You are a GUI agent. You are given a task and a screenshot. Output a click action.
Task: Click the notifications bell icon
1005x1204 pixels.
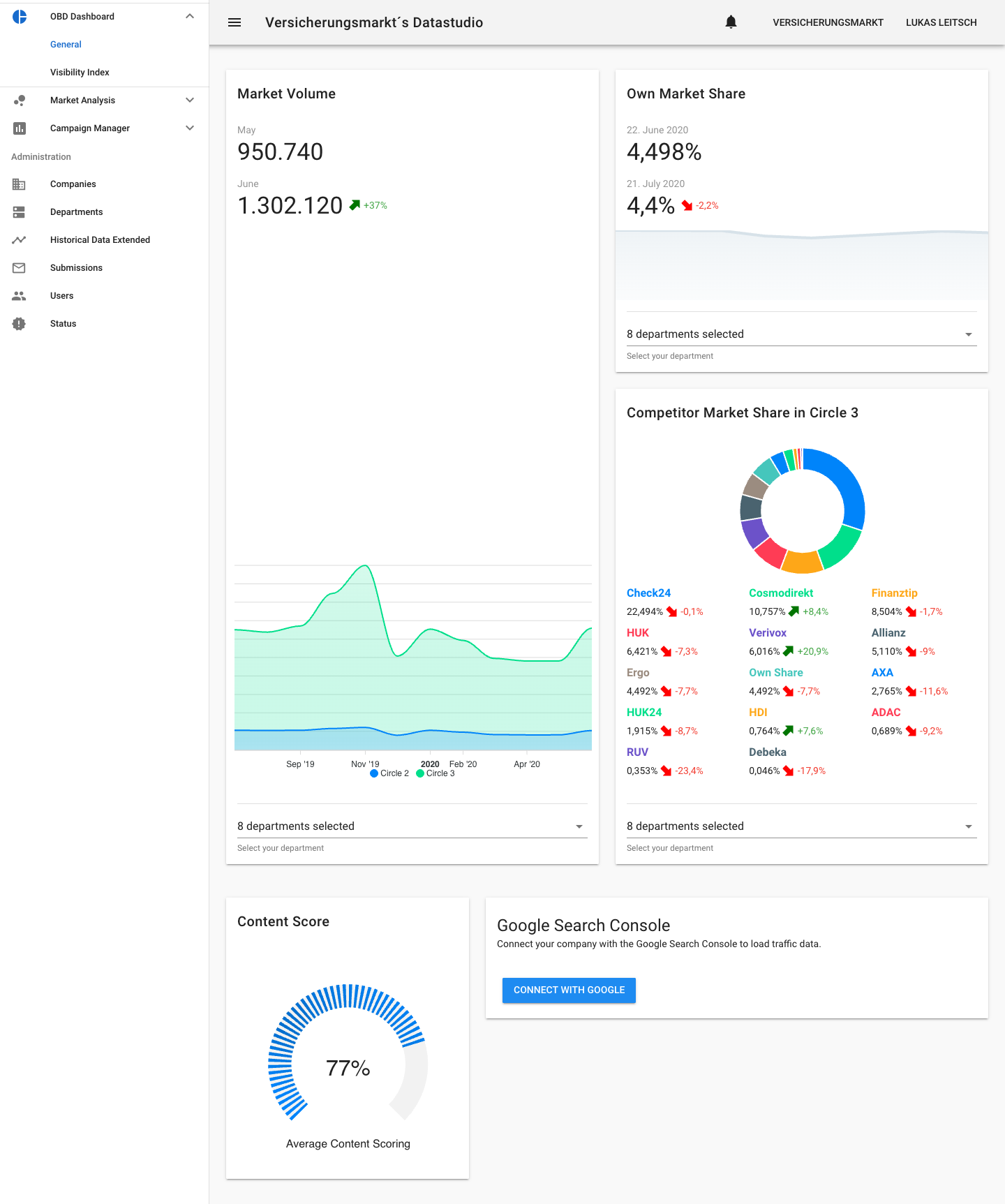tap(731, 22)
